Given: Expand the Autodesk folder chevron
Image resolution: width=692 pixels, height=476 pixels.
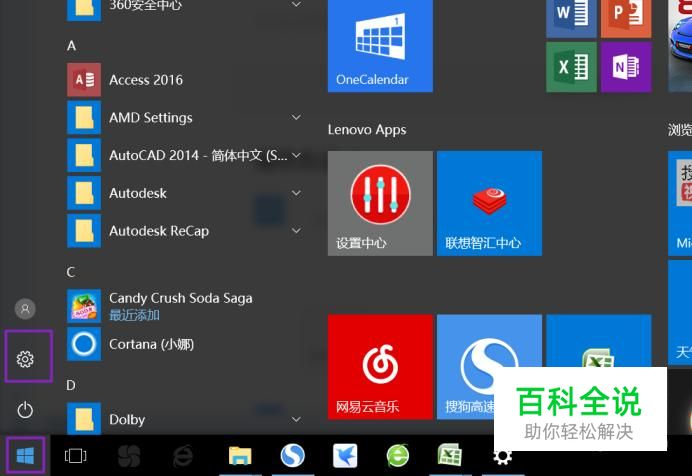Looking at the screenshot, I should click(x=297, y=193).
